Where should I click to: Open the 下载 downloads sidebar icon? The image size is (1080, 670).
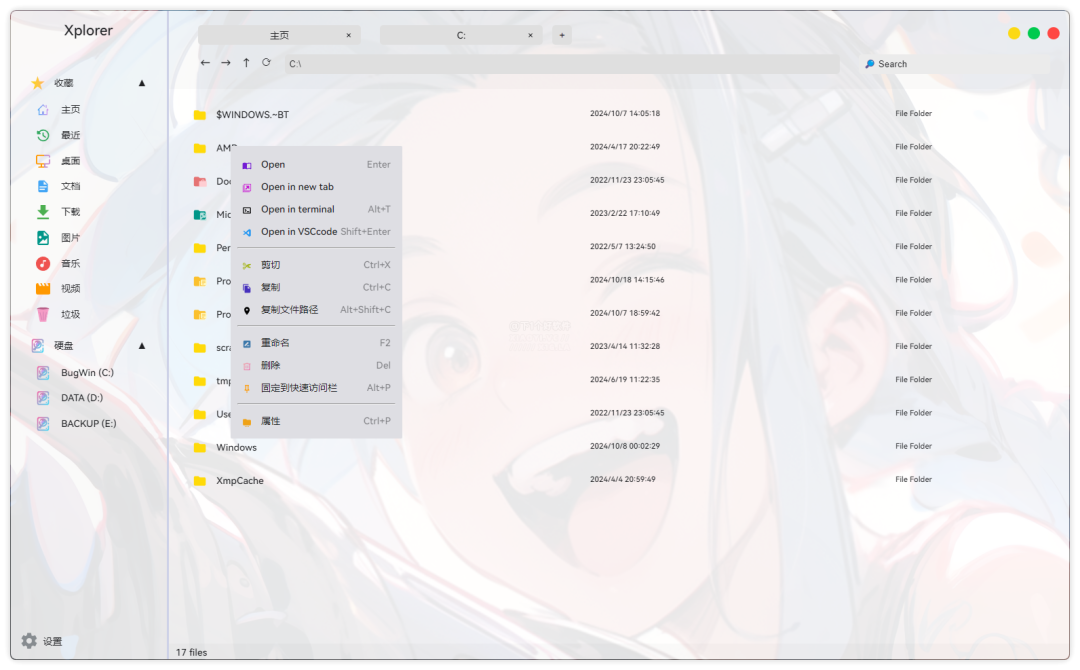click(x=43, y=212)
